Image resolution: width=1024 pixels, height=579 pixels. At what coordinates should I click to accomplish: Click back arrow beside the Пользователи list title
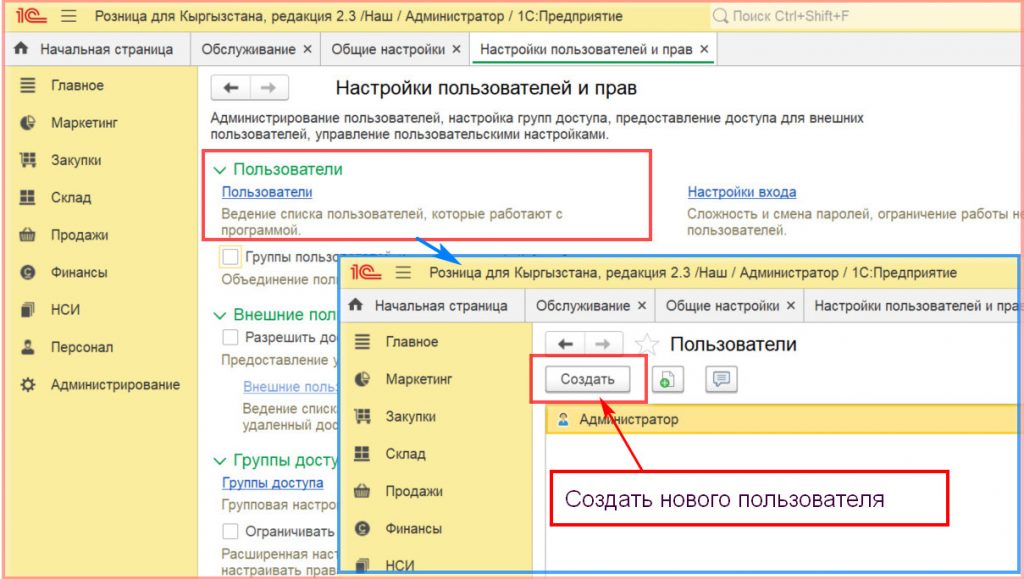(x=565, y=344)
